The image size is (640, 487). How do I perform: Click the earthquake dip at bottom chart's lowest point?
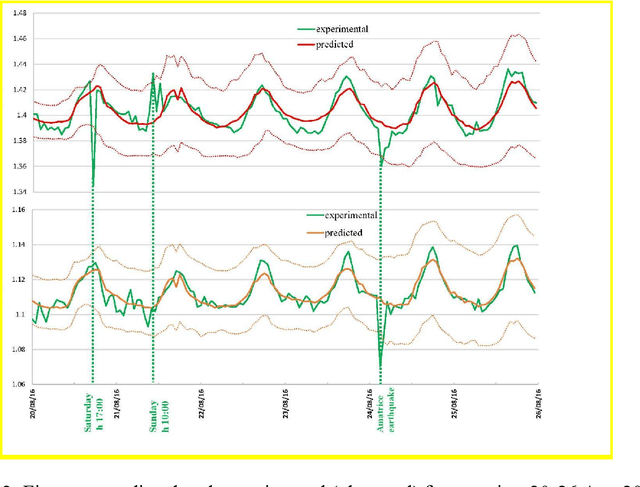pos(380,368)
